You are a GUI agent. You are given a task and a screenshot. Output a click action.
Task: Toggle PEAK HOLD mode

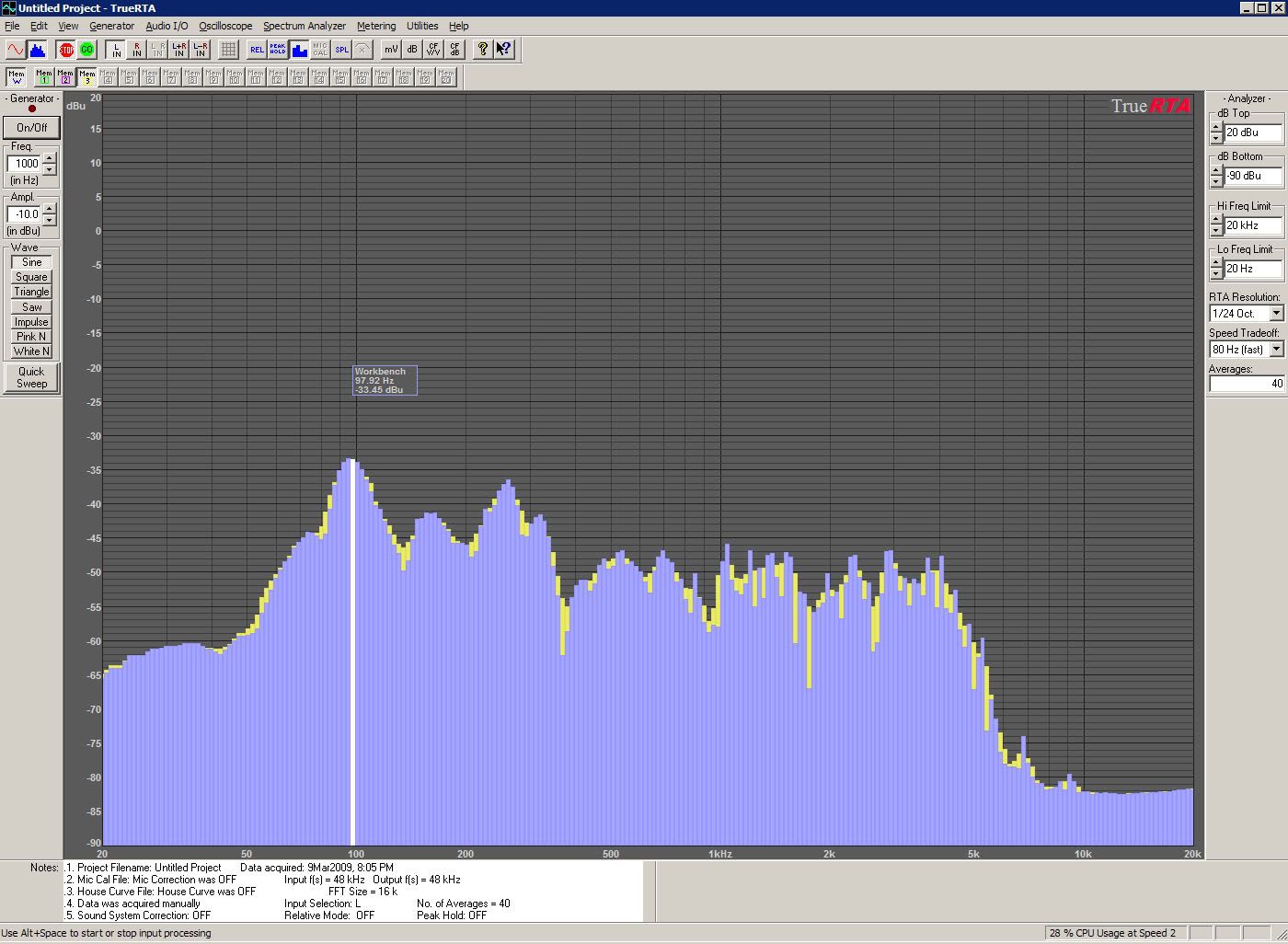coord(278,50)
